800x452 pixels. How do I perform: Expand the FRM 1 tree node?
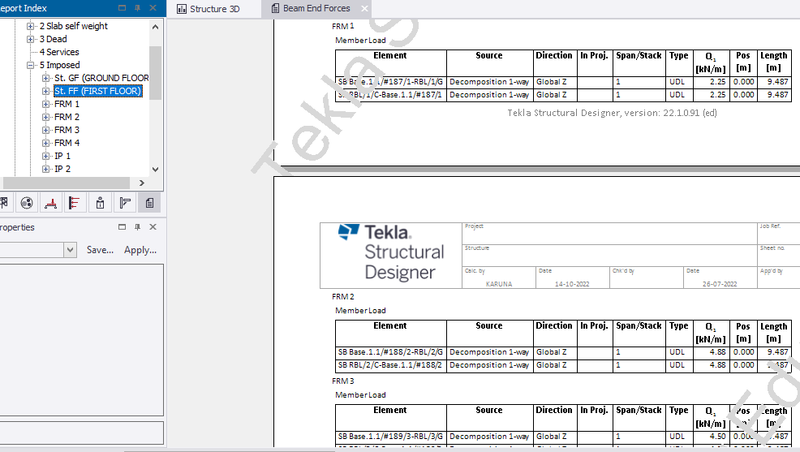tap(46, 104)
